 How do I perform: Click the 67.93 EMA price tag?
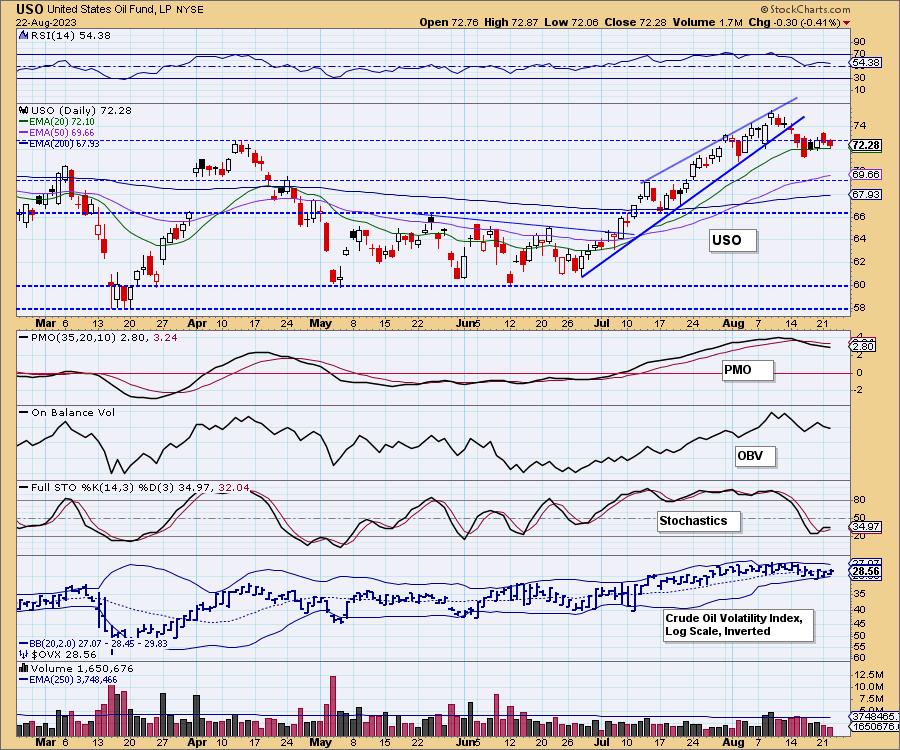(866, 195)
